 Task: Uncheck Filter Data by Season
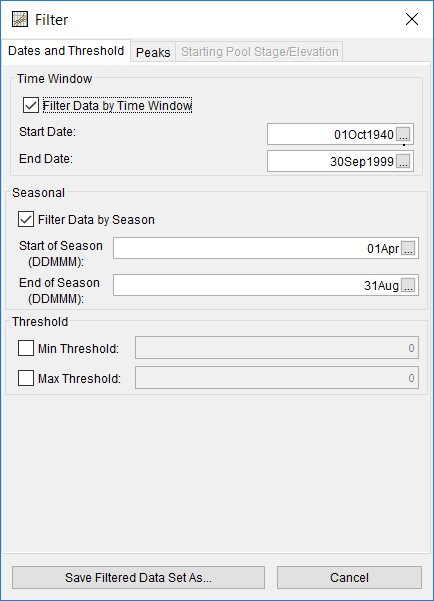point(26,219)
